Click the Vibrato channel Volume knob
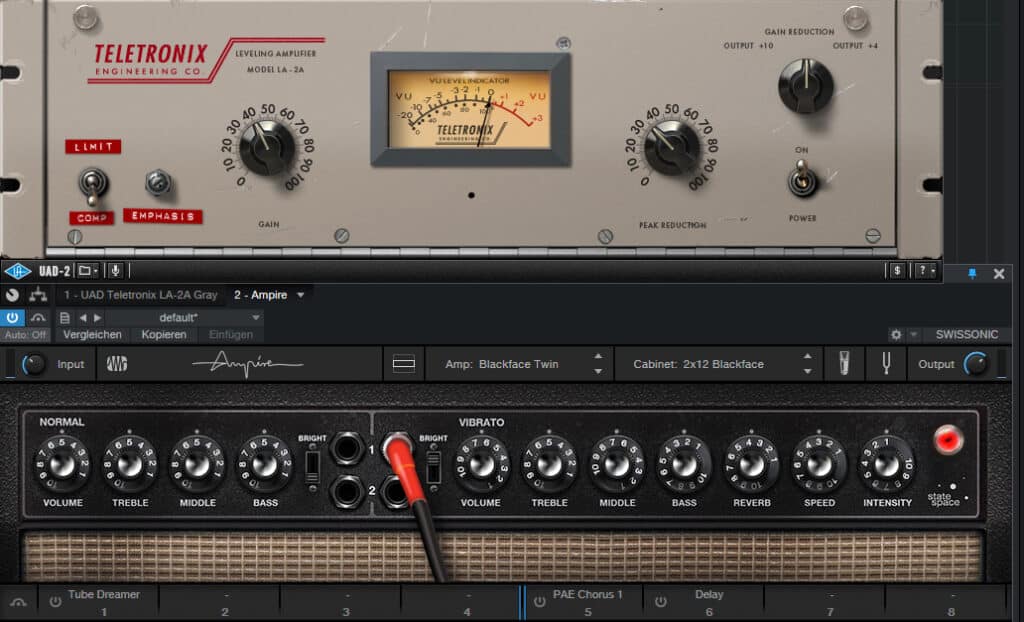Screen dimensions: 1024x622 (x=481, y=465)
